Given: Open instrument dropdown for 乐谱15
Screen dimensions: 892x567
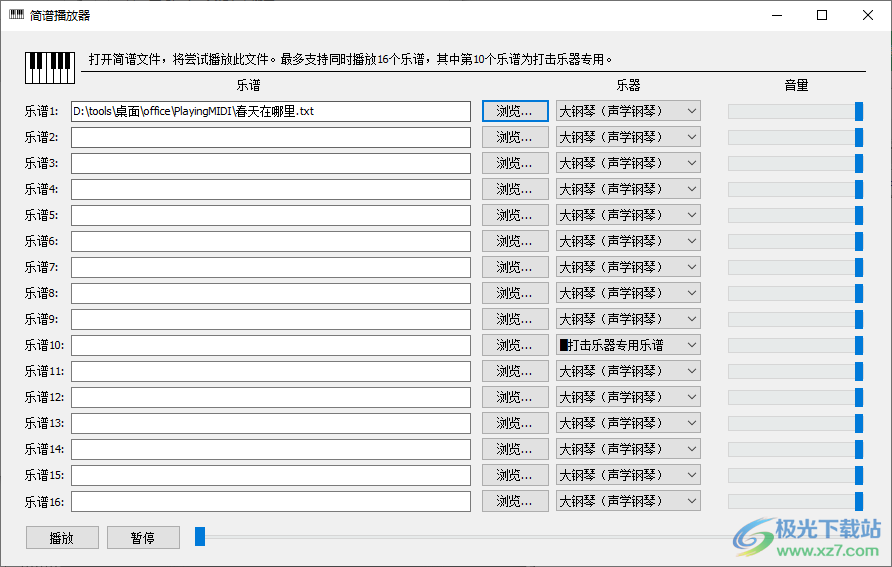Looking at the screenshot, I should (x=628, y=475).
